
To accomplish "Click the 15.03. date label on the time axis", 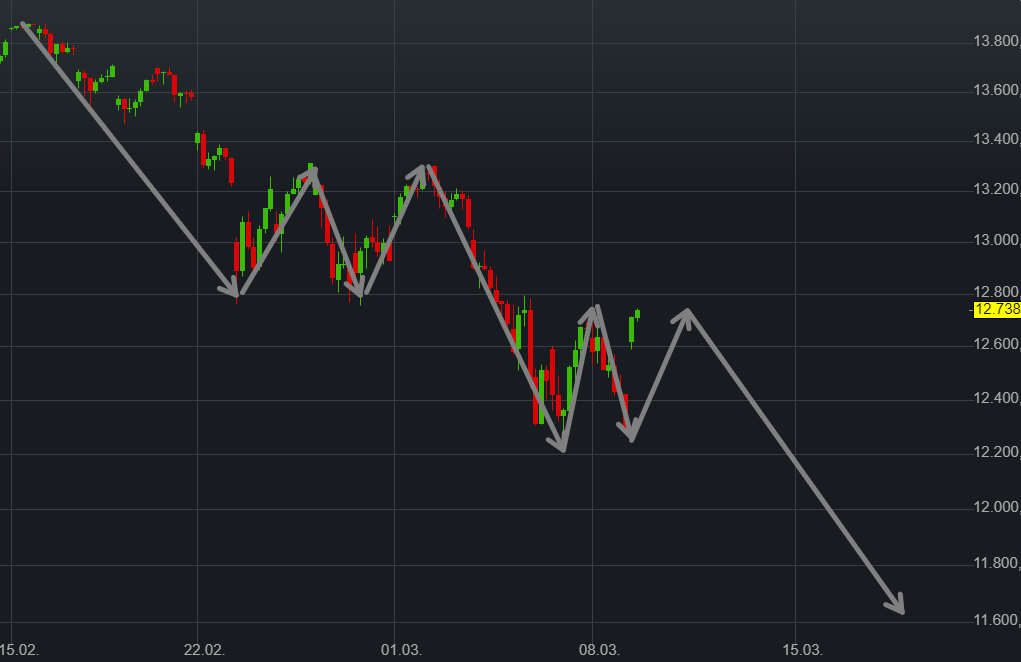I will tap(800, 649).
